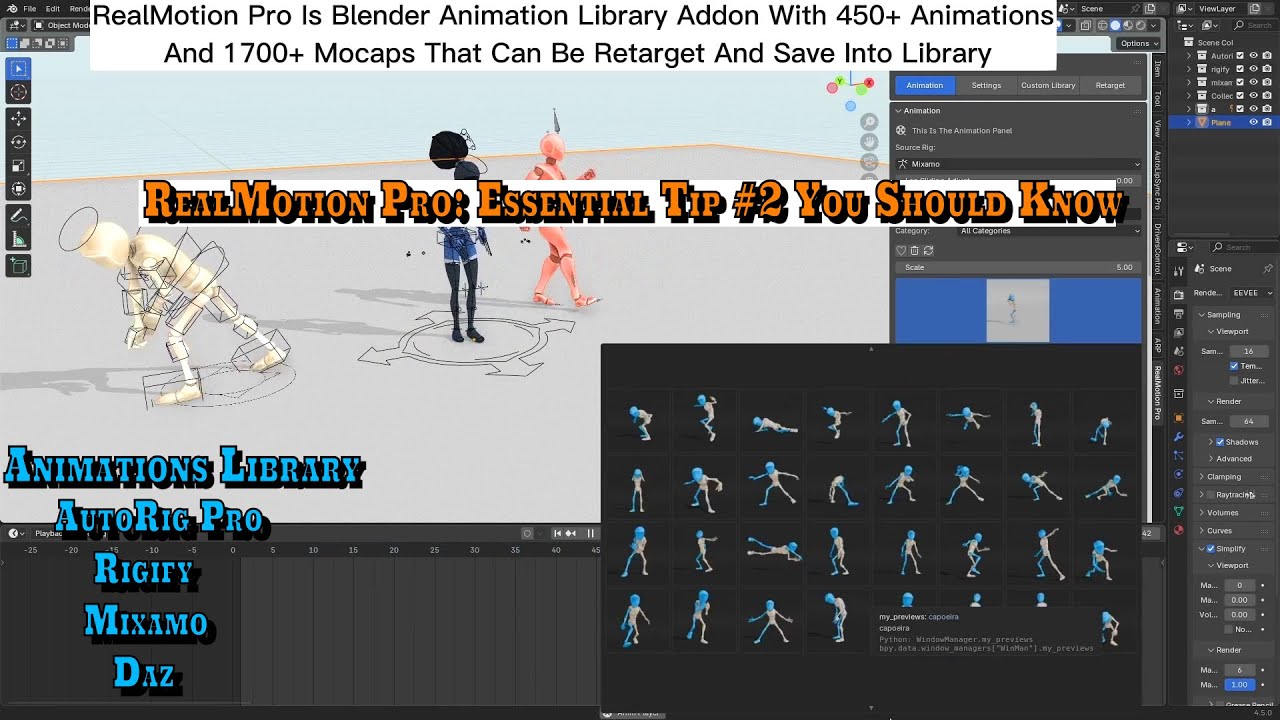The height and width of the screenshot is (720, 1280).
Task: Switch to the Retarget tab
Action: (1110, 85)
